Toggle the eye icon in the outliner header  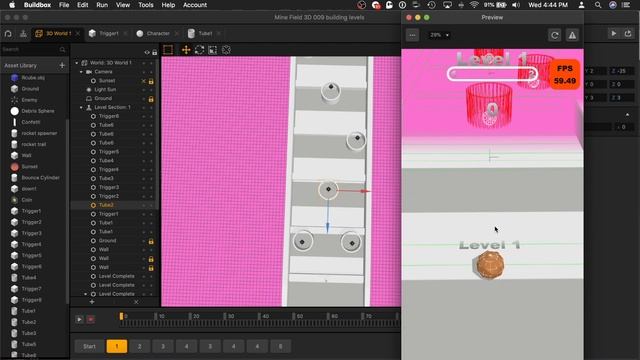(147, 52)
